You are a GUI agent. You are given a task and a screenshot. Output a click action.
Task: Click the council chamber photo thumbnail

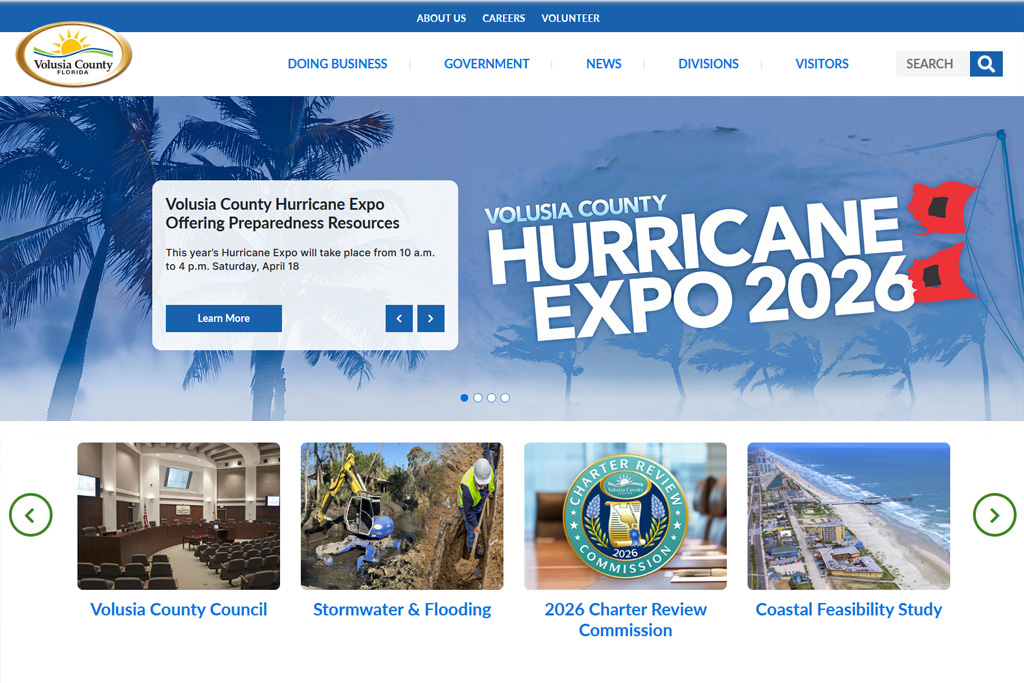click(179, 516)
